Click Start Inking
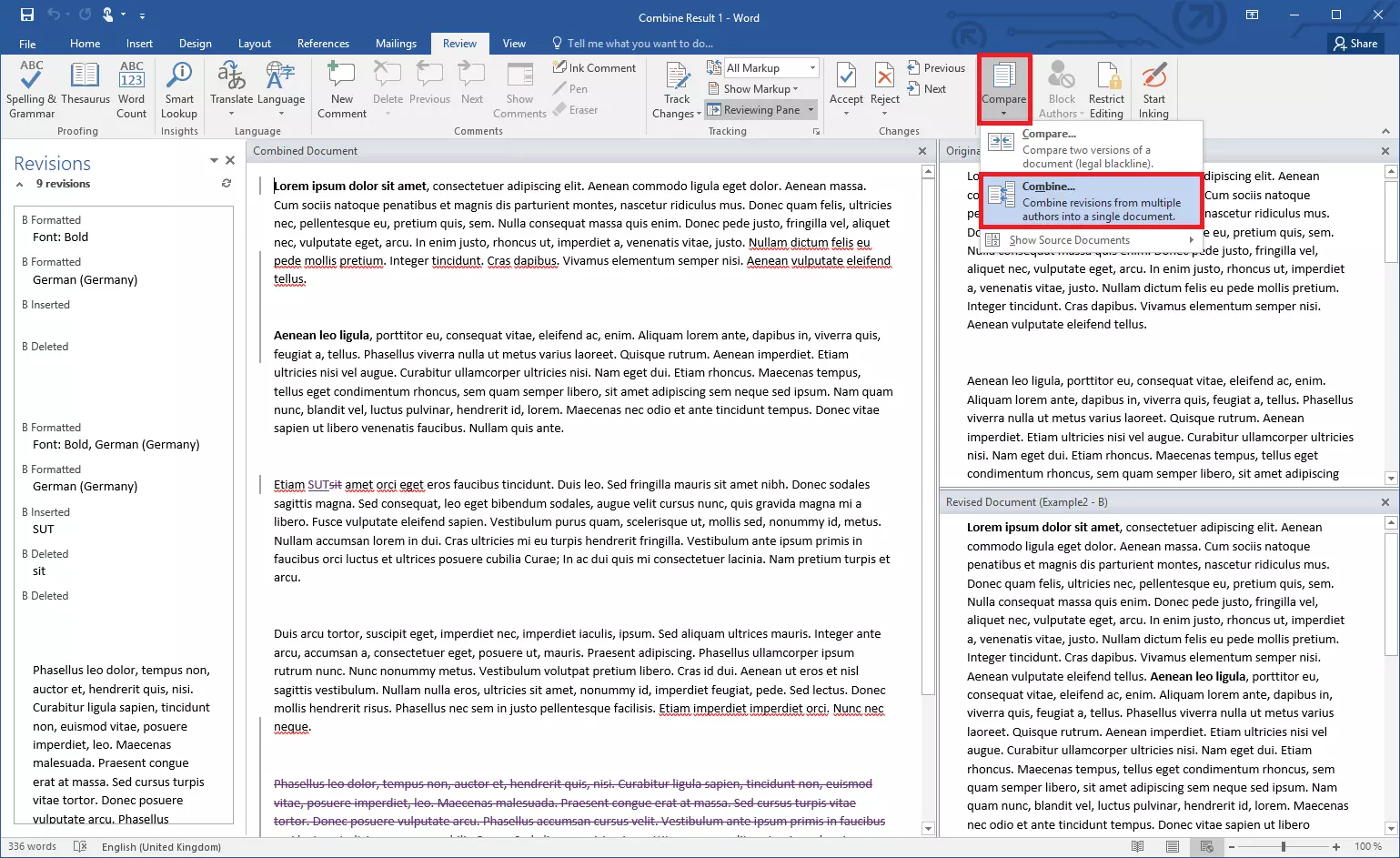 point(1153,90)
